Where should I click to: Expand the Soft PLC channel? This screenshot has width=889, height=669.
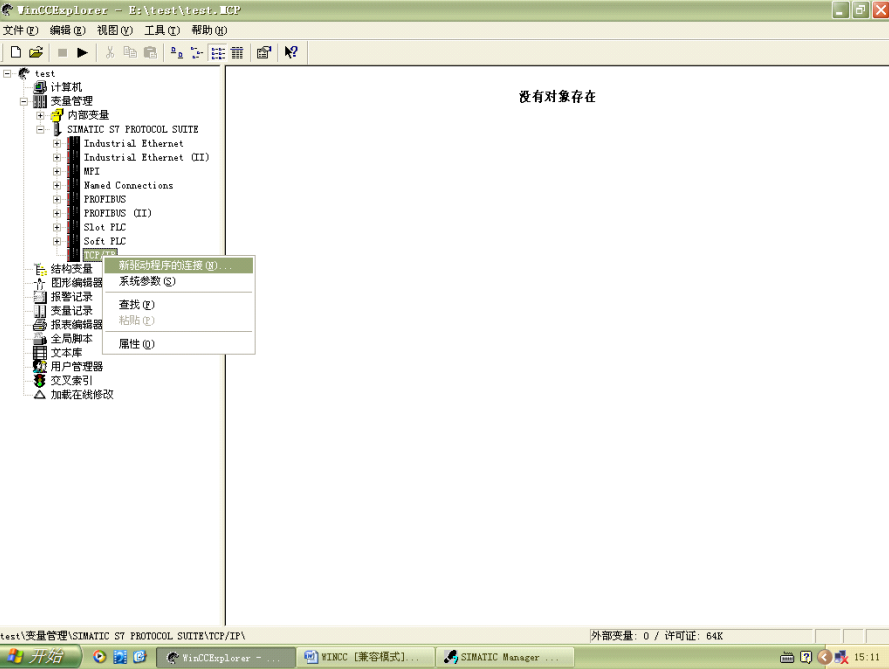tap(57, 242)
